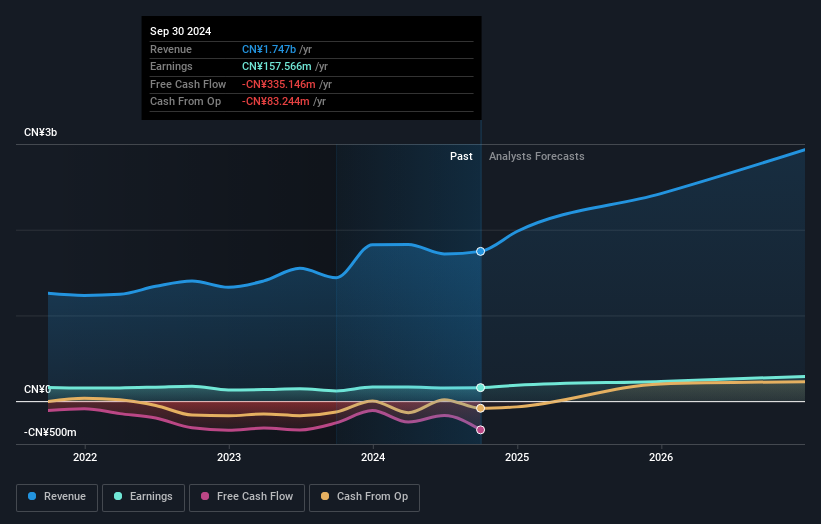Click the tooltip date Sep 30 2024
Image resolution: width=821 pixels, height=524 pixels.
point(180,31)
